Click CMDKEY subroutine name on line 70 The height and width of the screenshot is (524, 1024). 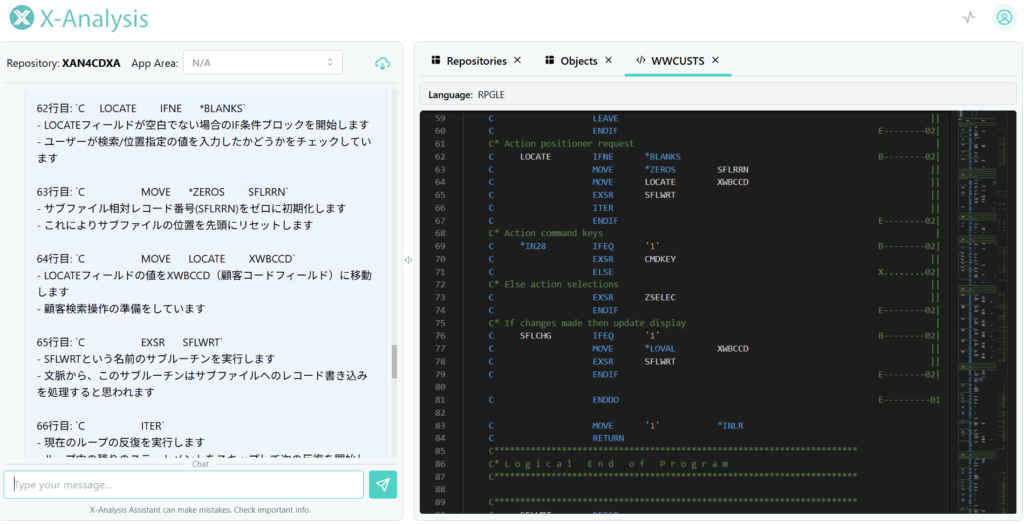(660, 259)
